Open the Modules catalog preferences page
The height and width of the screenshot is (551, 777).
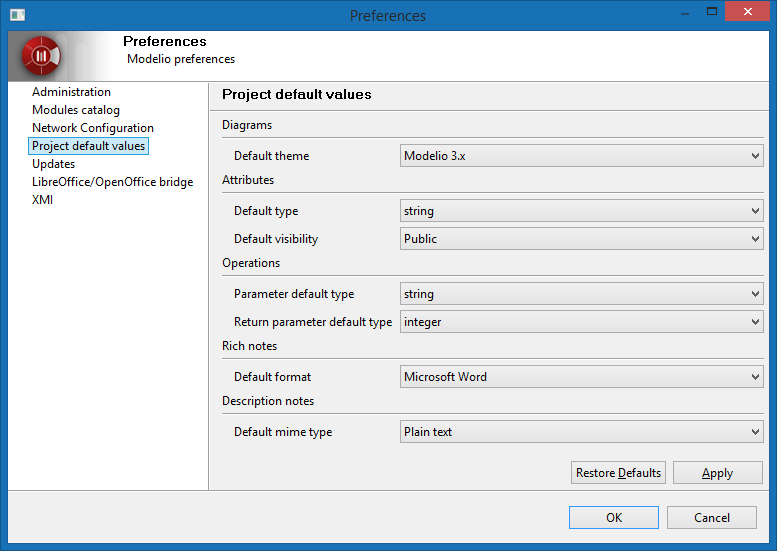(x=76, y=110)
